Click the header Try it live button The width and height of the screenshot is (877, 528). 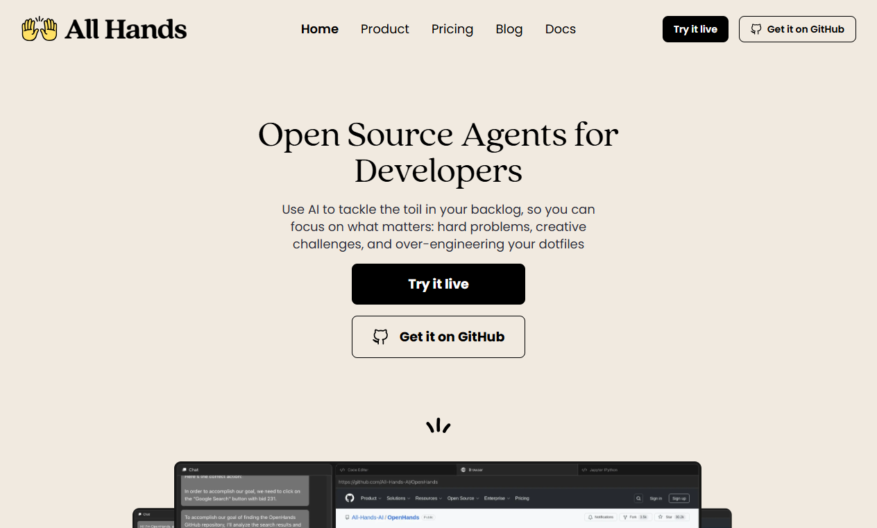[x=695, y=29]
